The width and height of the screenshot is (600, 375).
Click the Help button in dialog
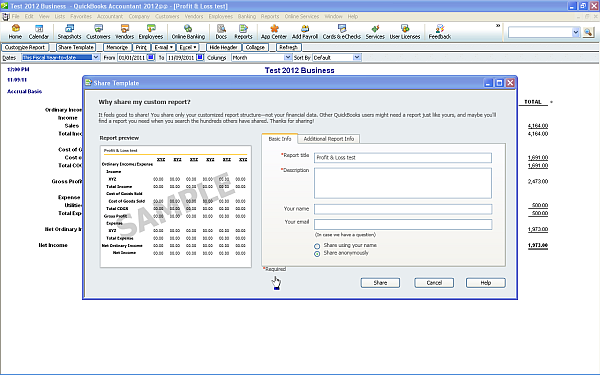486,283
